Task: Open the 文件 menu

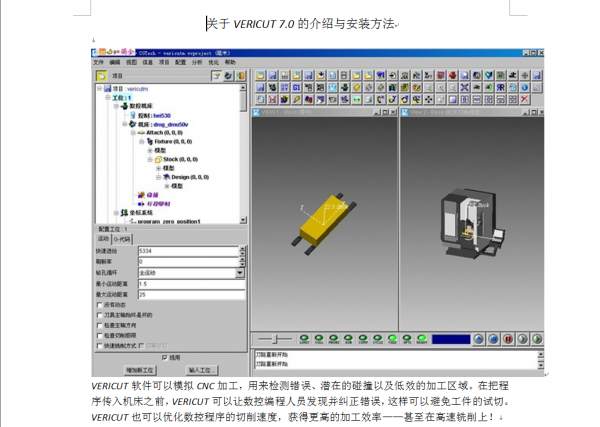Action: 98,62
